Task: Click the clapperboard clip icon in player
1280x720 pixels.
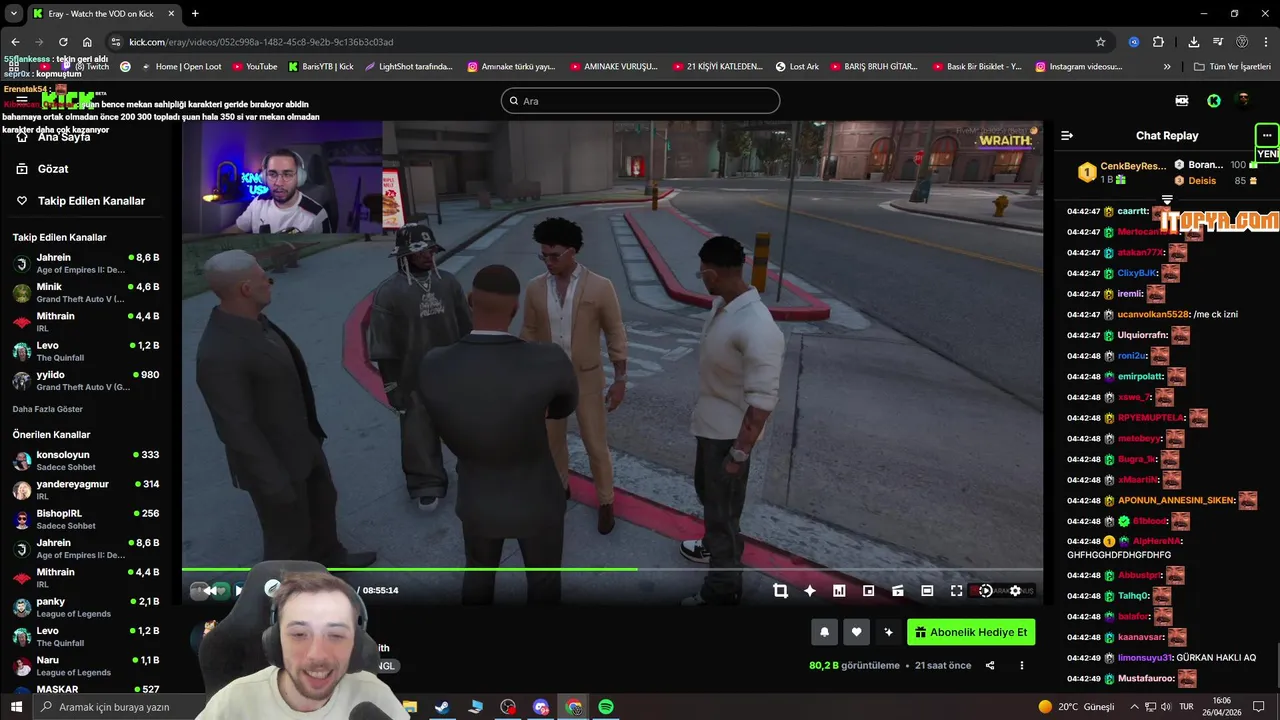Action: pyautogui.click(x=898, y=591)
